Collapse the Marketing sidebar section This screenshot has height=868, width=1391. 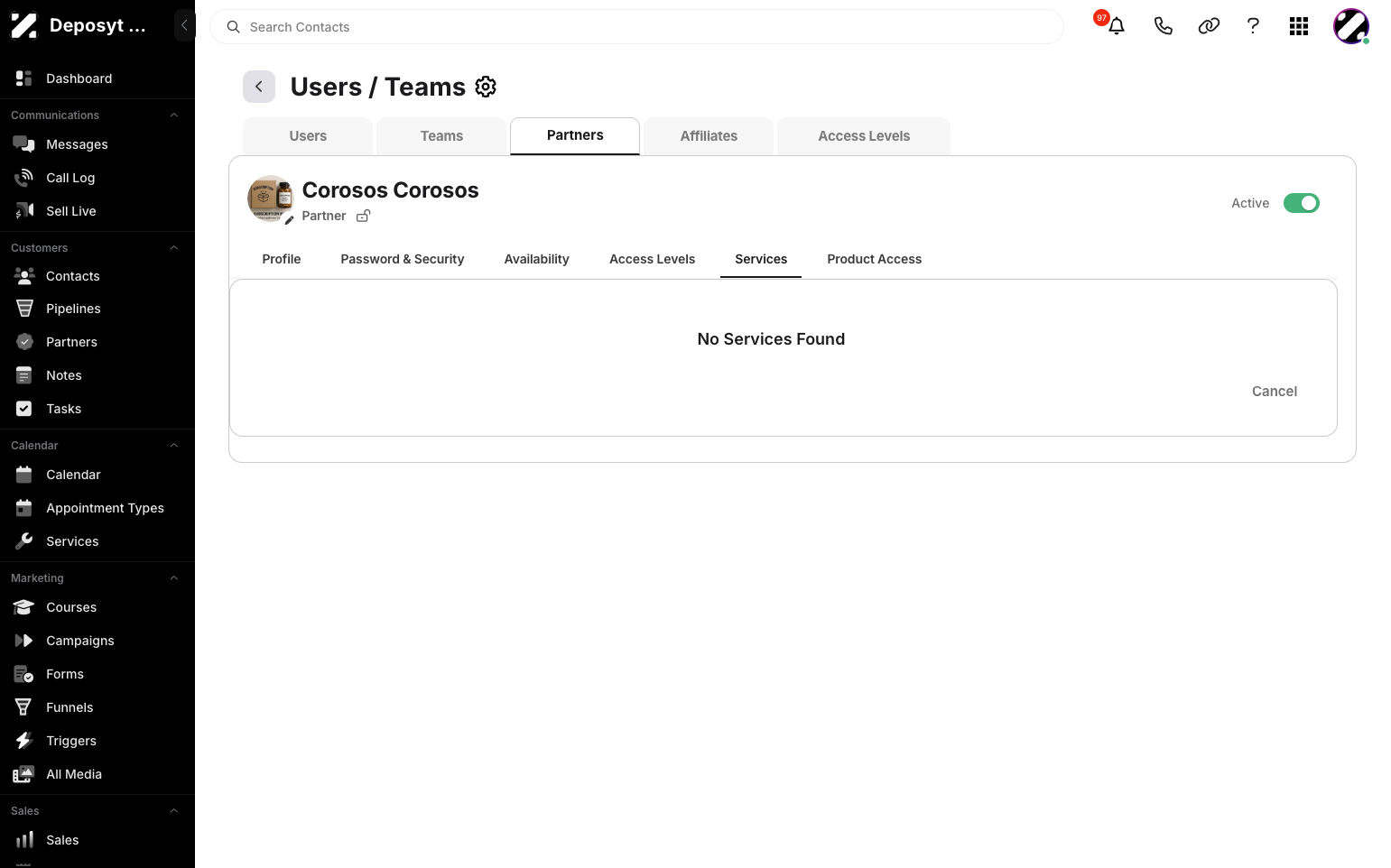pos(174,578)
